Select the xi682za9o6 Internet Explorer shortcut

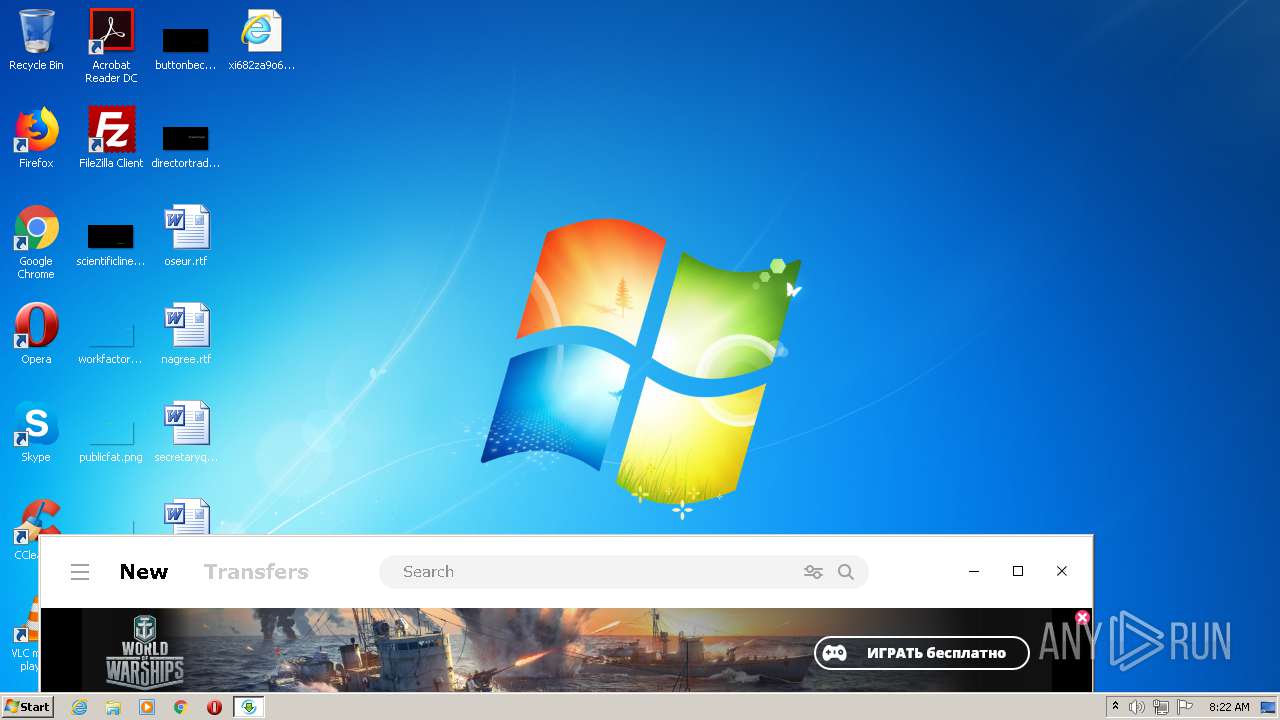coord(261,40)
